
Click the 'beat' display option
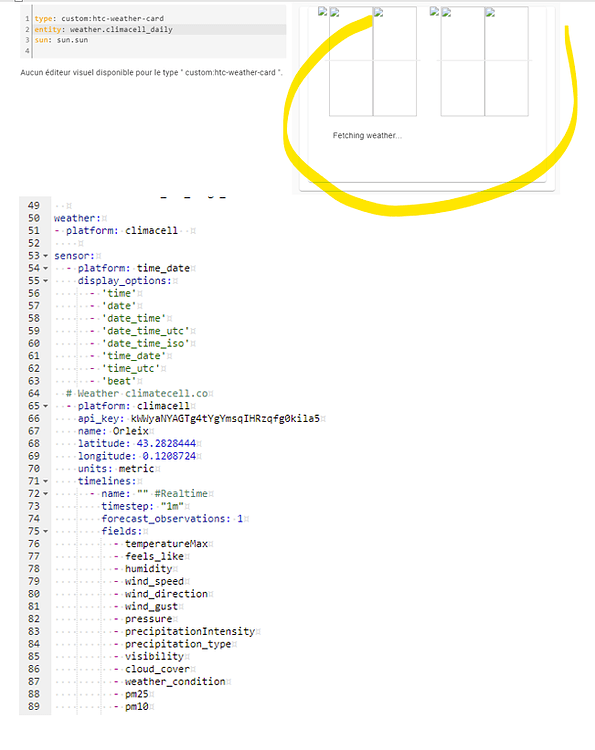[x=119, y=381]
